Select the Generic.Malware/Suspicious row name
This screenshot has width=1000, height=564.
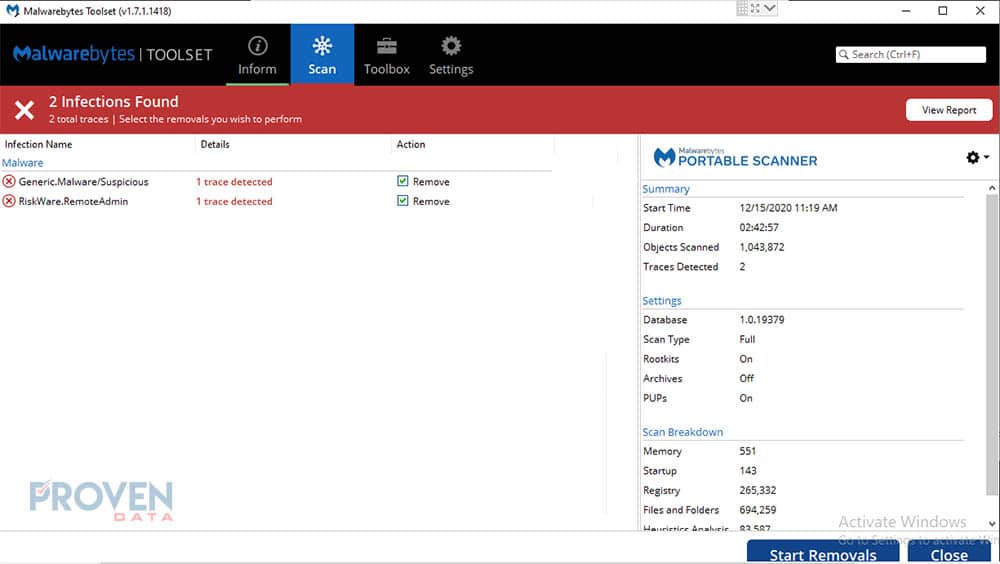click(x=84, y=182)
